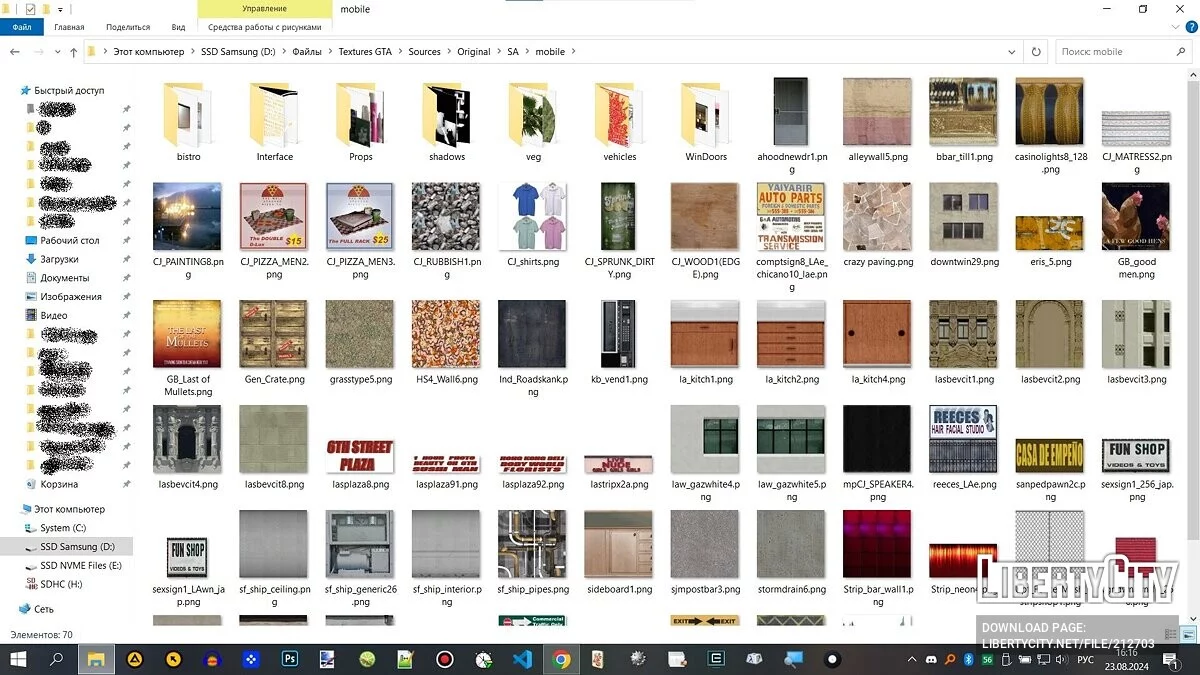Expand the address bar history dropdown
The image size is (1200, 675).
(1012, 52)
